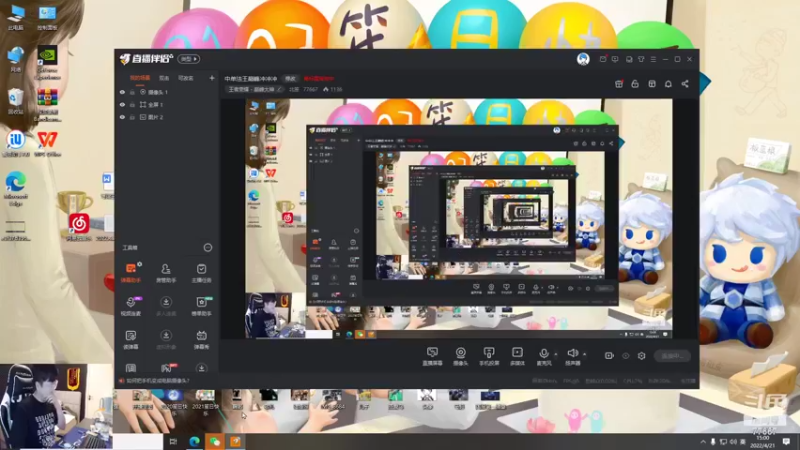Open the 主播任务 tool

click(202, 273)
